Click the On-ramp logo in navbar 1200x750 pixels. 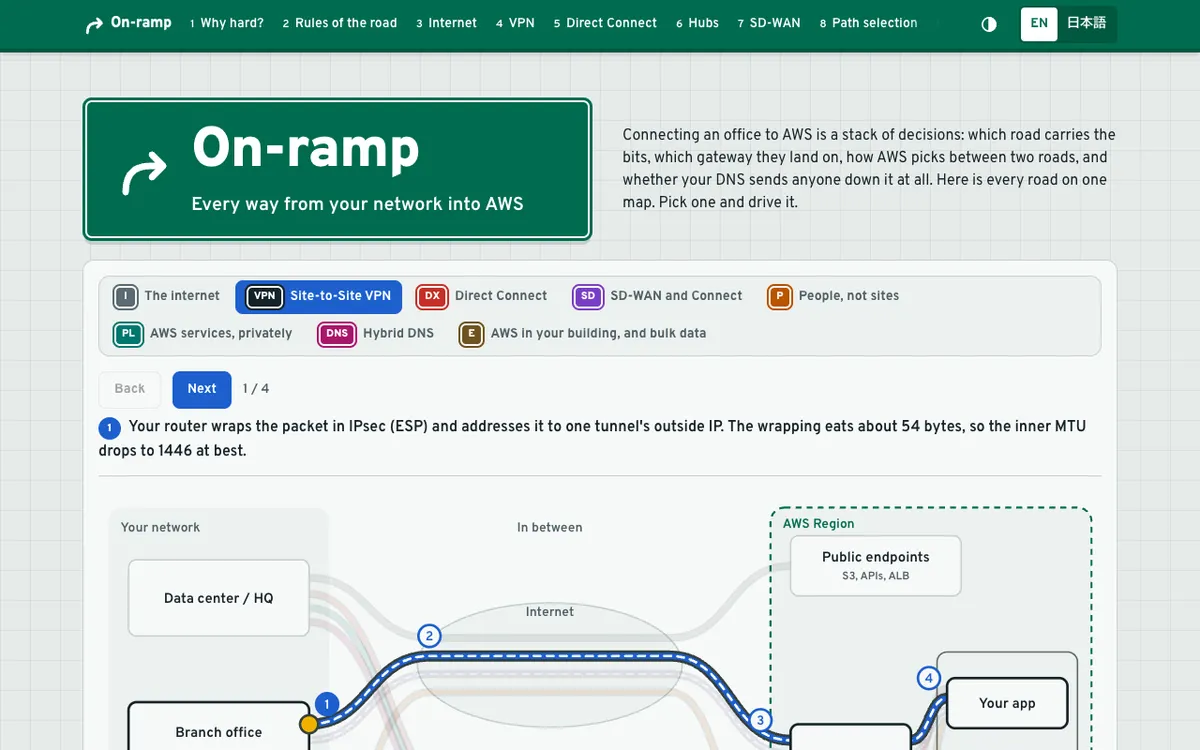(x=128, y=23)
